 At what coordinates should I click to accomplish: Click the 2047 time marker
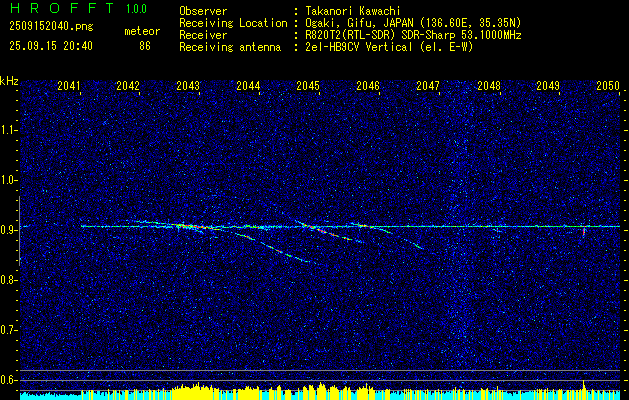click(428, 86)
